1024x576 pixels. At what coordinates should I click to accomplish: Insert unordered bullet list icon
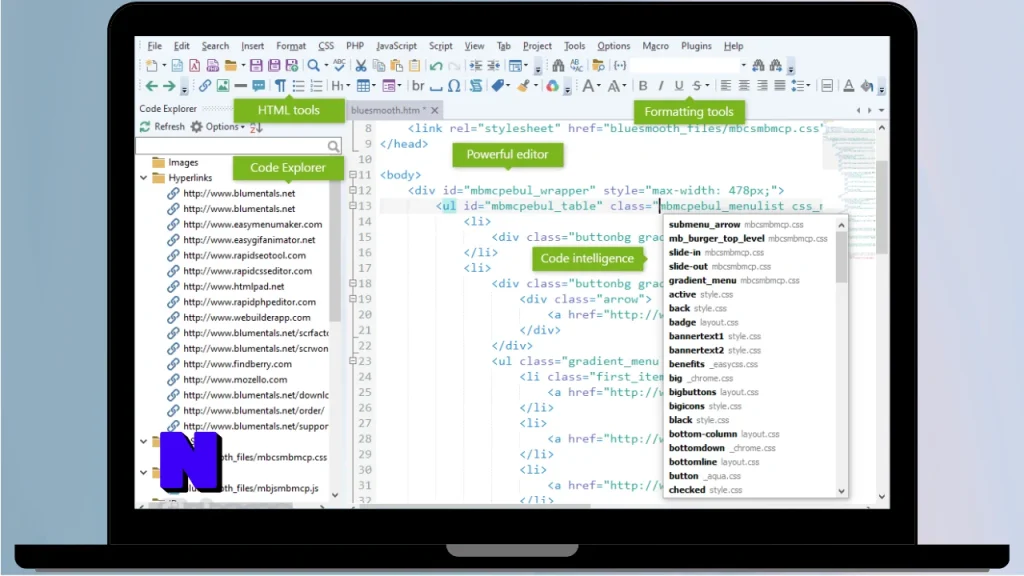tap(298, 86)
